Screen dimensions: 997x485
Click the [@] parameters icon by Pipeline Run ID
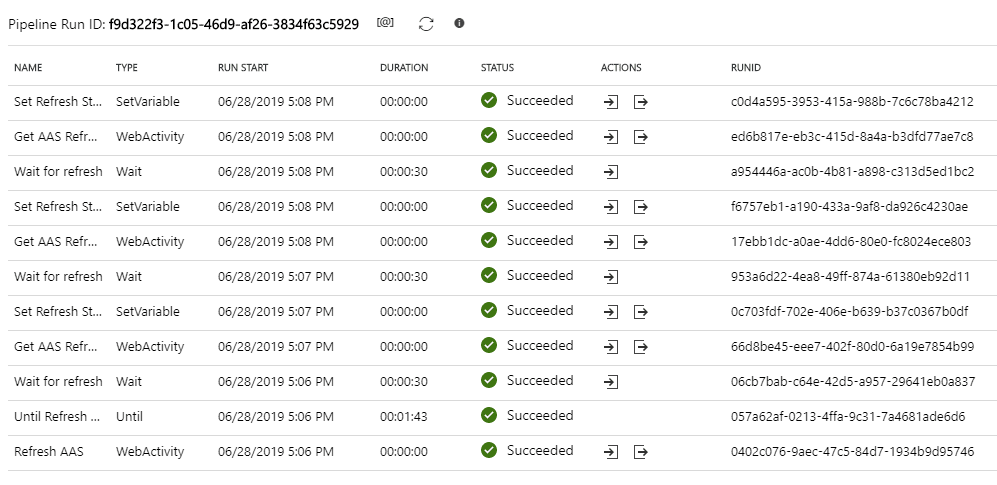tap(385, 23)
